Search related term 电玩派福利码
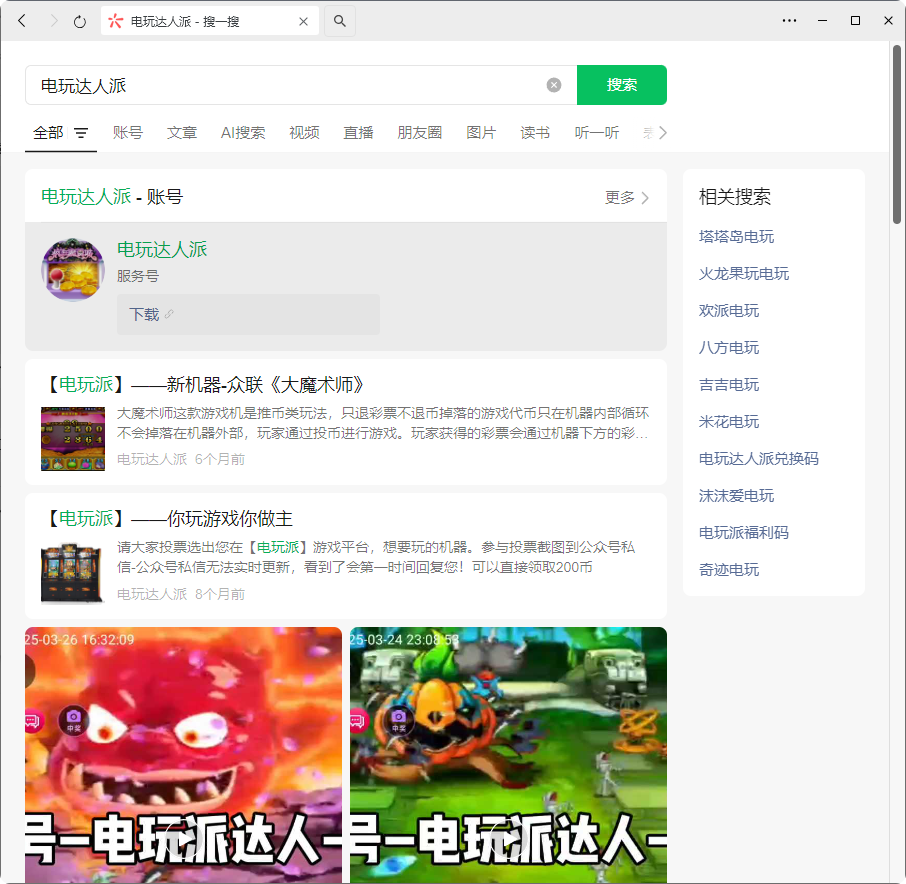The height and width of the screenshot is (884, 906). (x=744, y=532)
